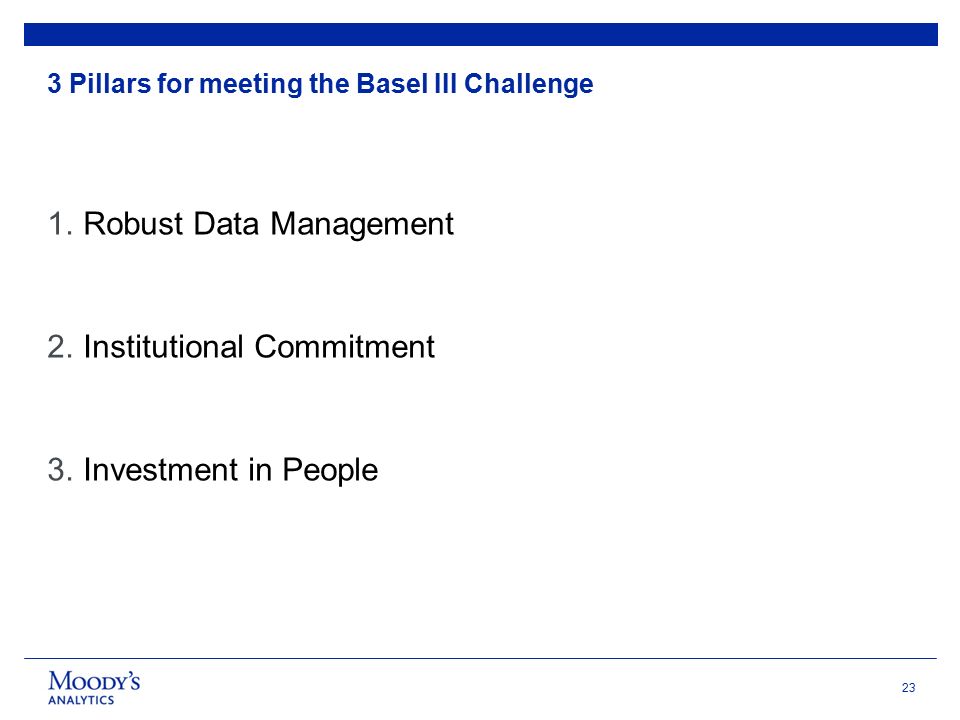Screen dimensions: 960x720
Task: Select the slide title about Basel III Challenge
Action: coord(320,84)
